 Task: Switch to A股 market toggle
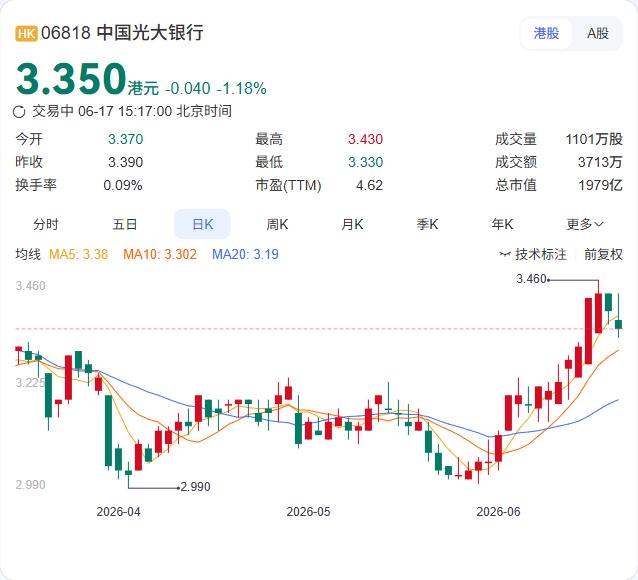pyautogui.click(x=597, y=33)
